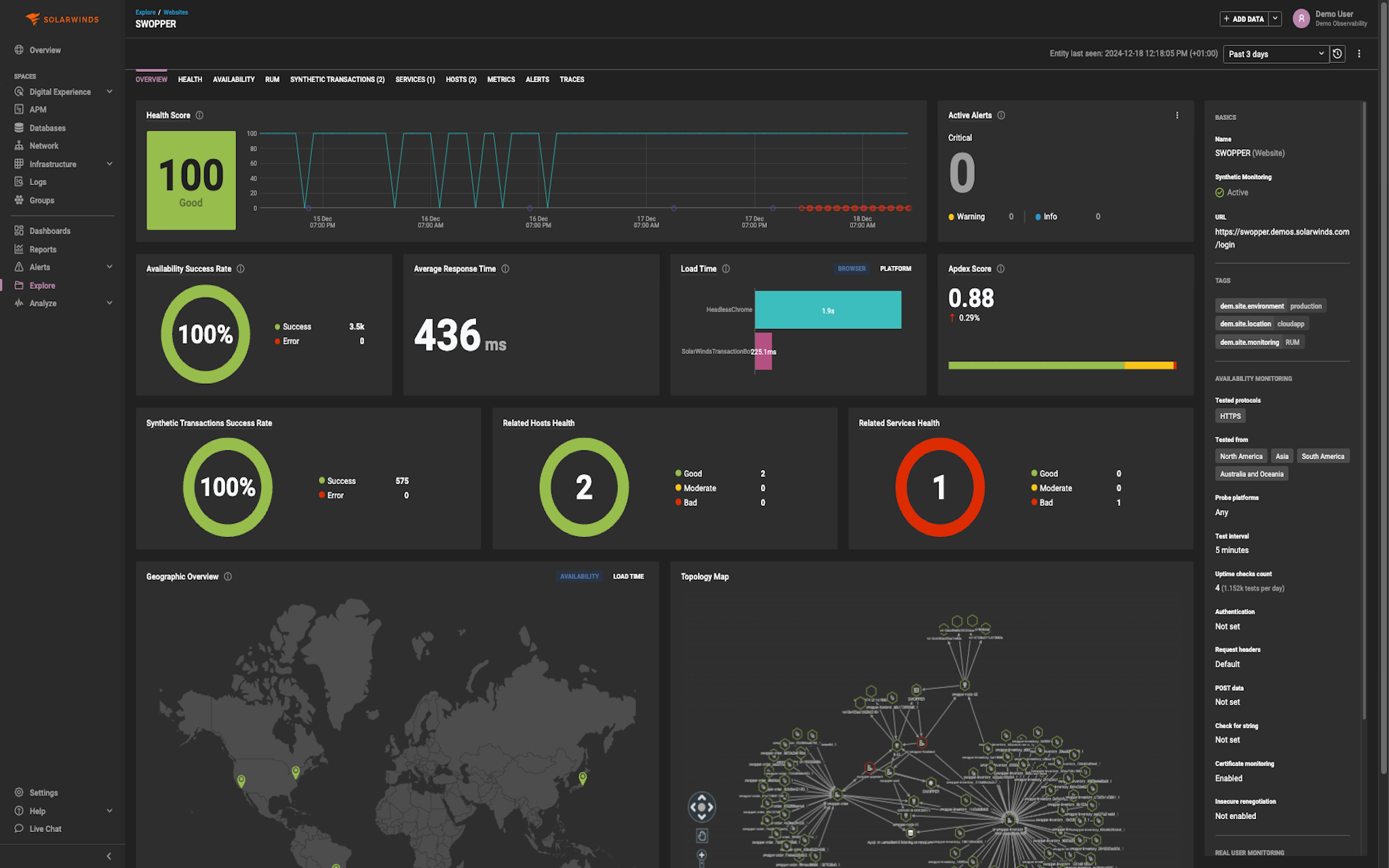This screenshot has width=1389, height=868.
Task: Open the Dashboards section in the sidebar
Action: [x=50, y=231]
